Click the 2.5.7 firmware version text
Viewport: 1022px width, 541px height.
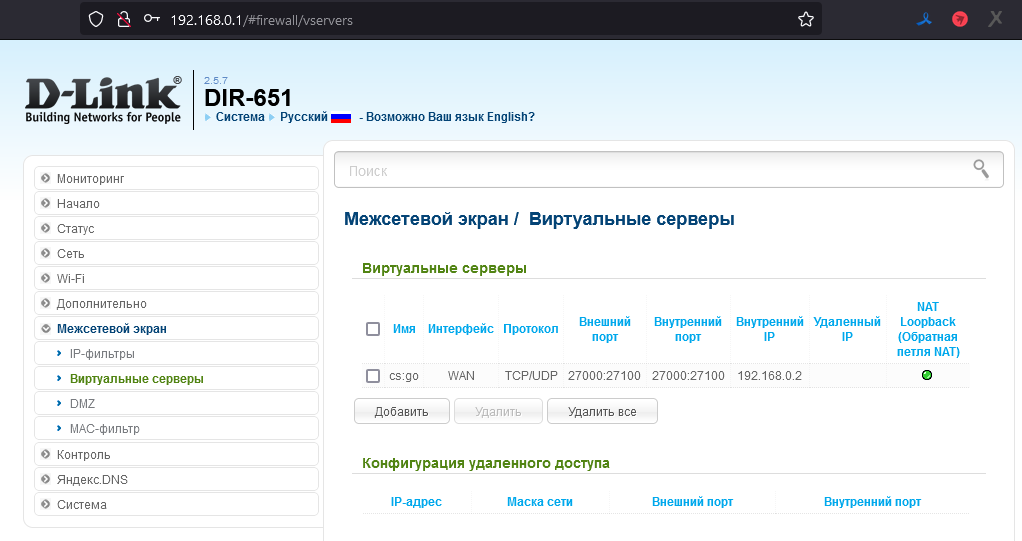(216, 80)
